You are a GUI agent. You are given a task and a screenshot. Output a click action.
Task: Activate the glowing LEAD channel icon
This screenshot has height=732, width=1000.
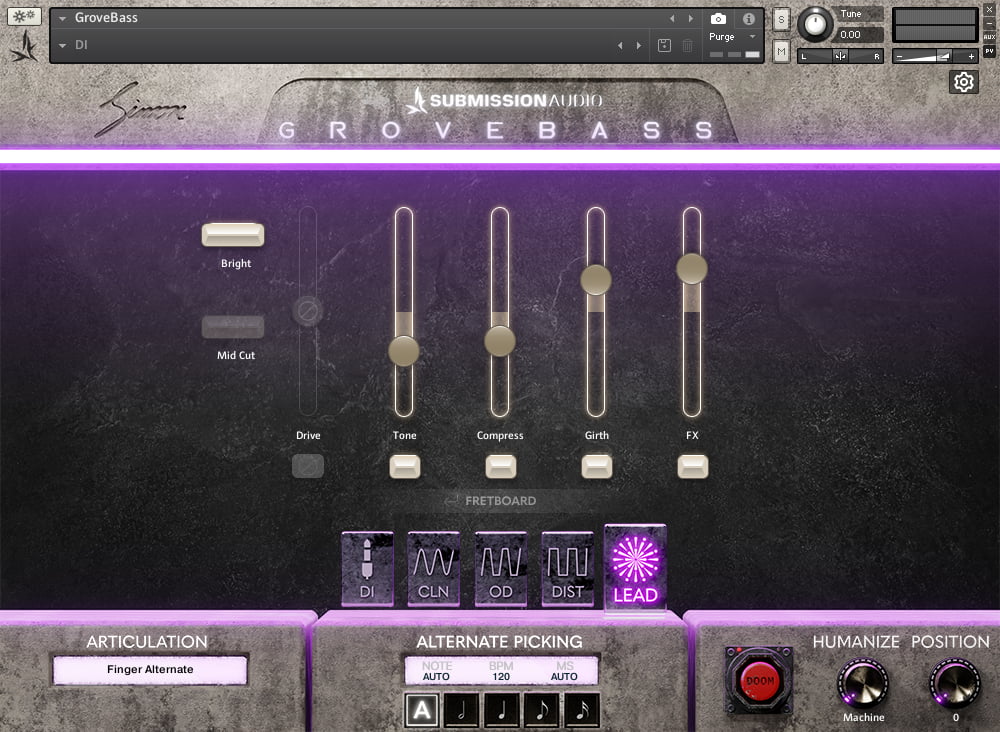pyautogui.click(x=636, y=569)
